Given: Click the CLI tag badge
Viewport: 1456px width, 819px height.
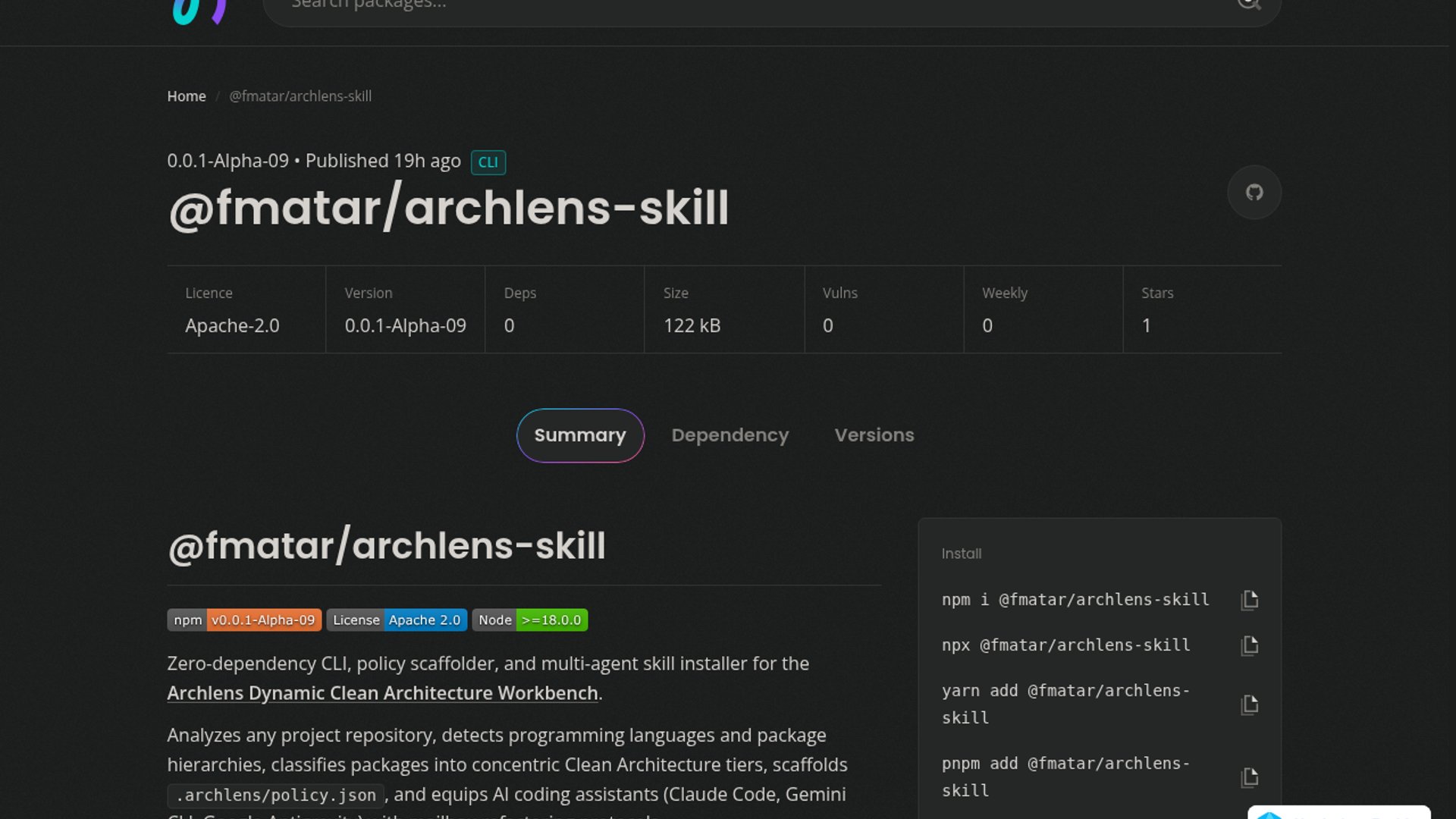Looking at the screenshot, I should [488, 162].
